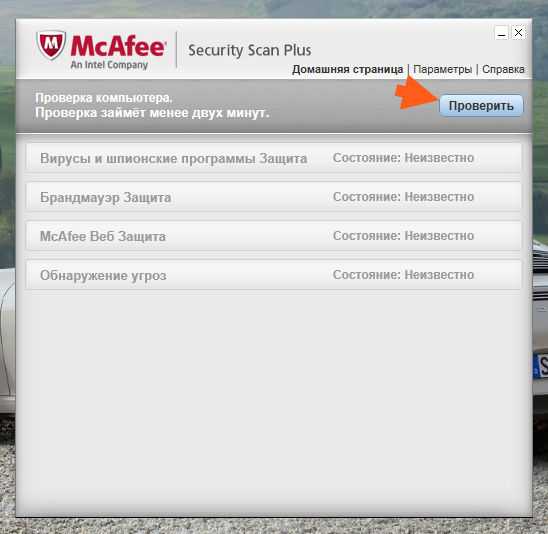Click the Security Scan Plus title text
Screen dimensions: 548x534
(x=250, y=50)
